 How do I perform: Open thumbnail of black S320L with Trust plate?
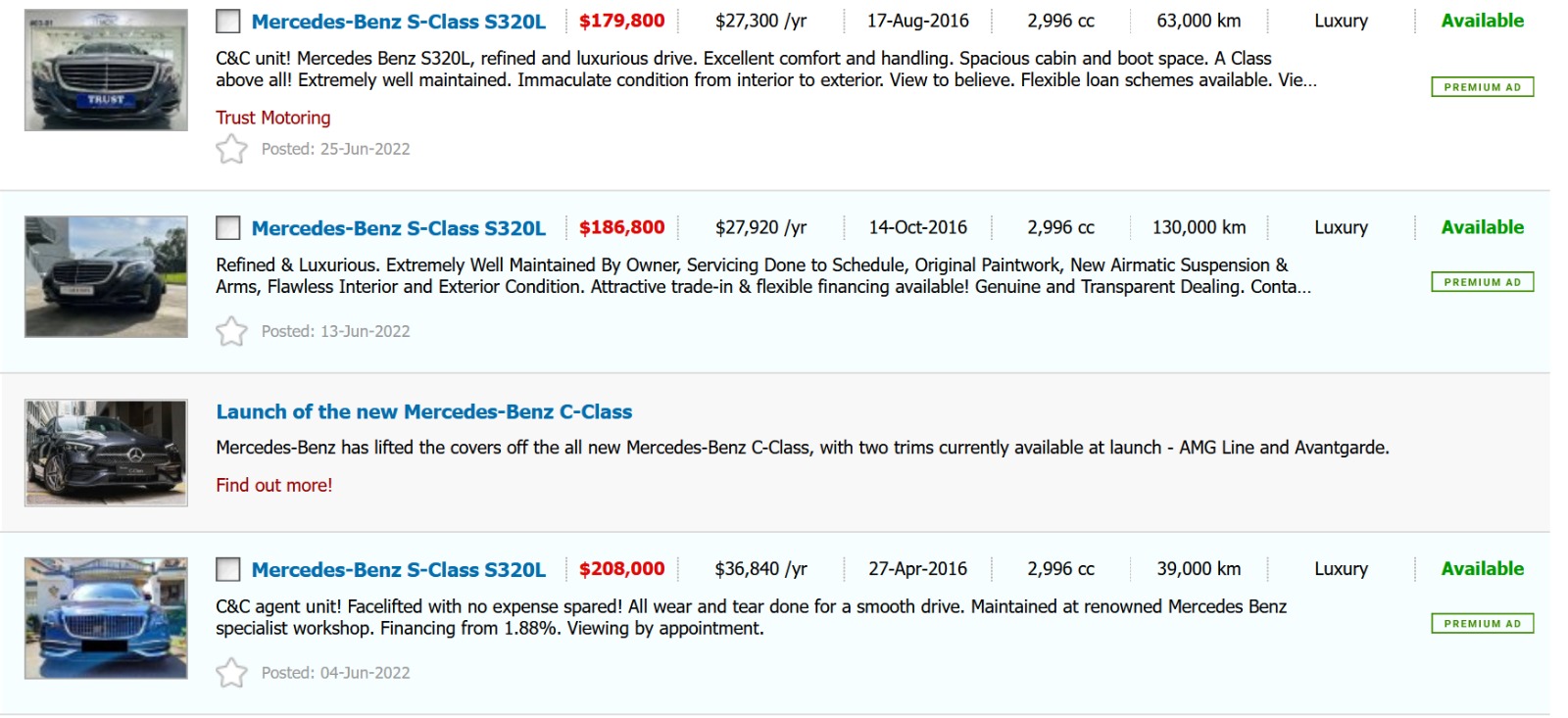point(106,71)
